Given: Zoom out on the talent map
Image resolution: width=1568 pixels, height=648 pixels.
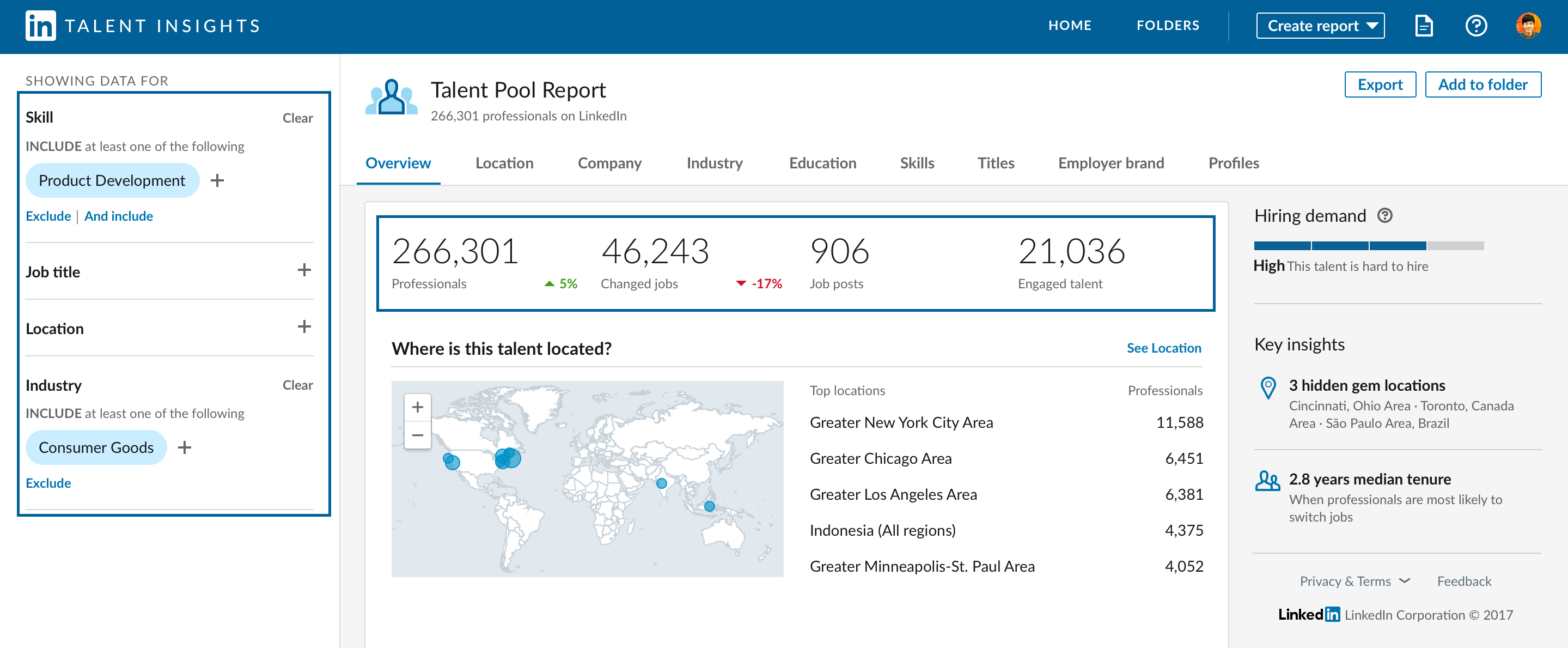Looking at the screenshot, I should click(418, 435).
